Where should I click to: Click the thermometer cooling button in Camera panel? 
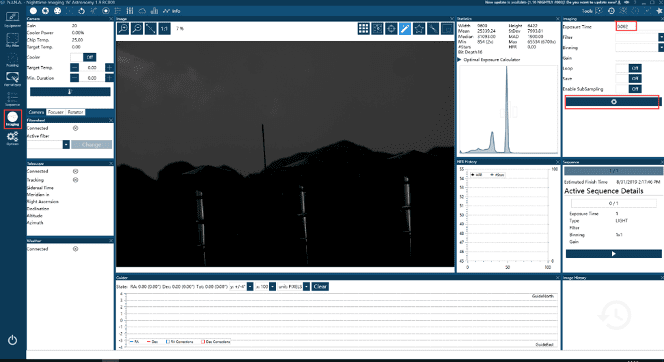(70, 91)
